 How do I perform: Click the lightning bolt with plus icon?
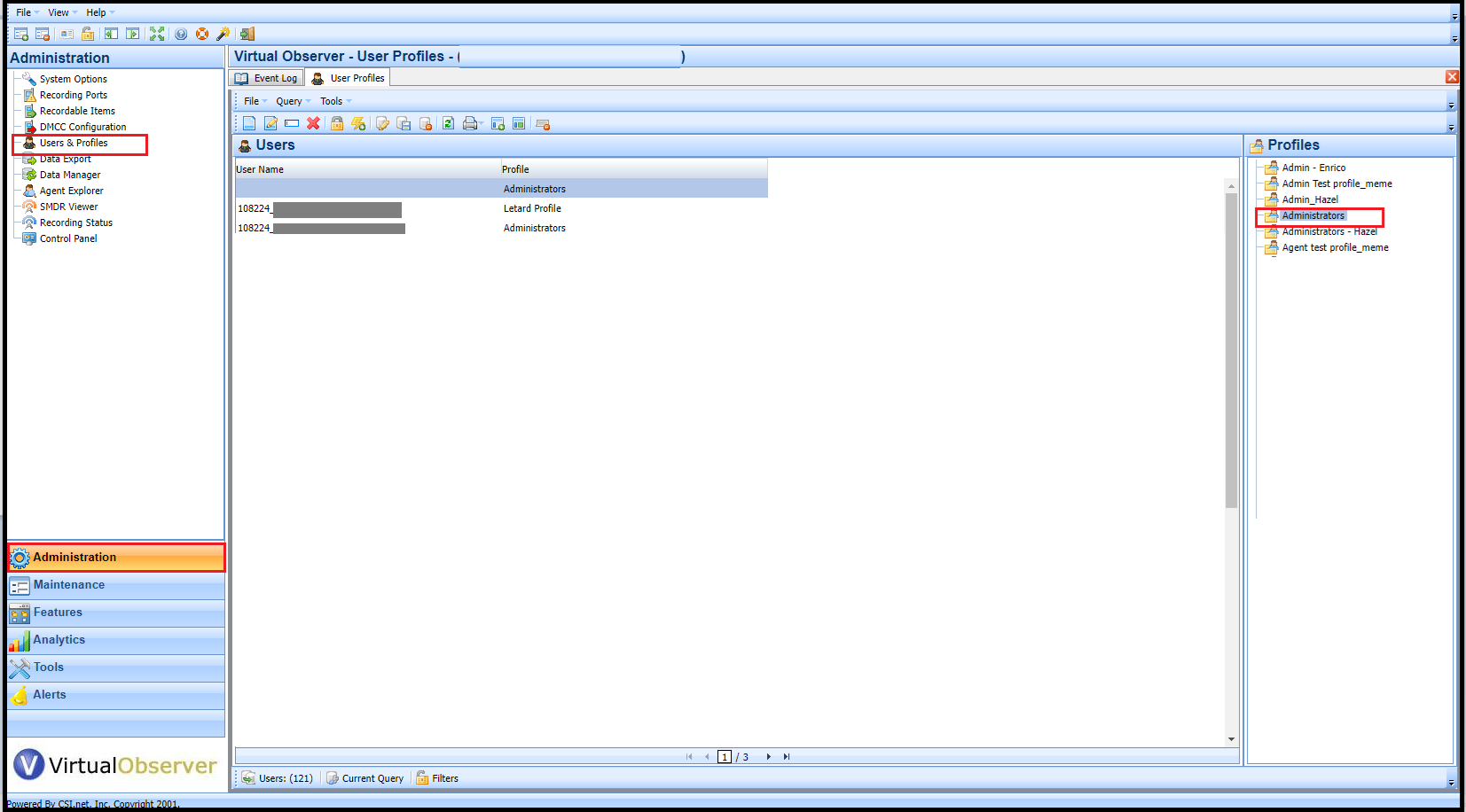pos(358,123)
